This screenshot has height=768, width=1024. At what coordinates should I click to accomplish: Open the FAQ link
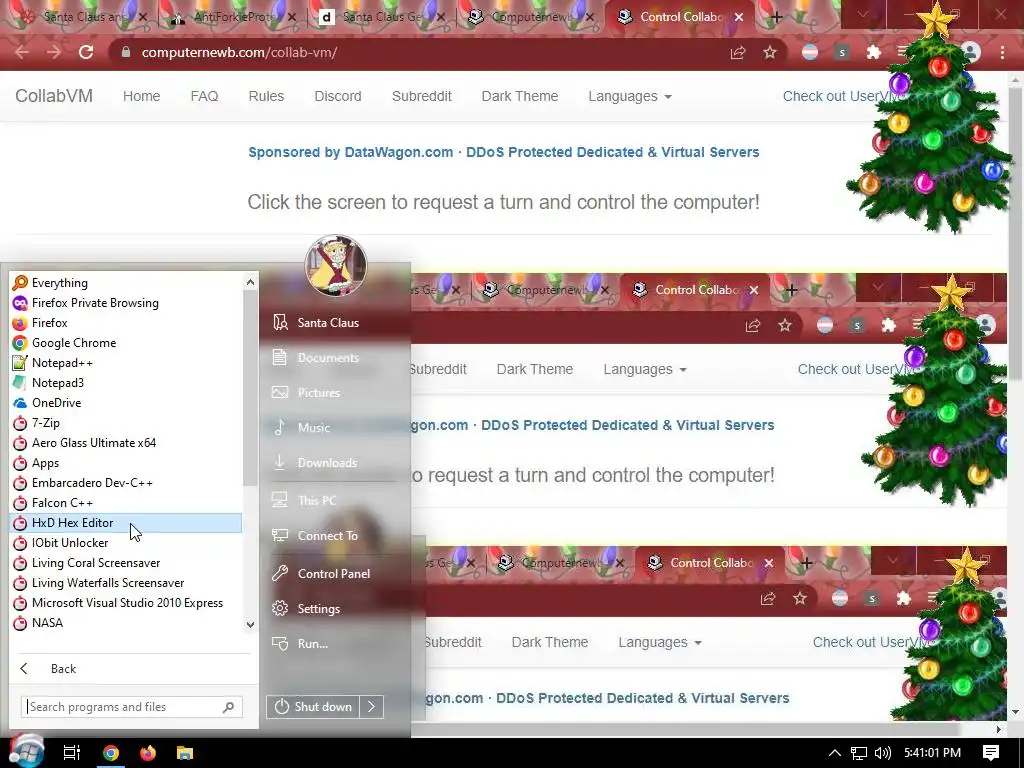click(204, 96)
